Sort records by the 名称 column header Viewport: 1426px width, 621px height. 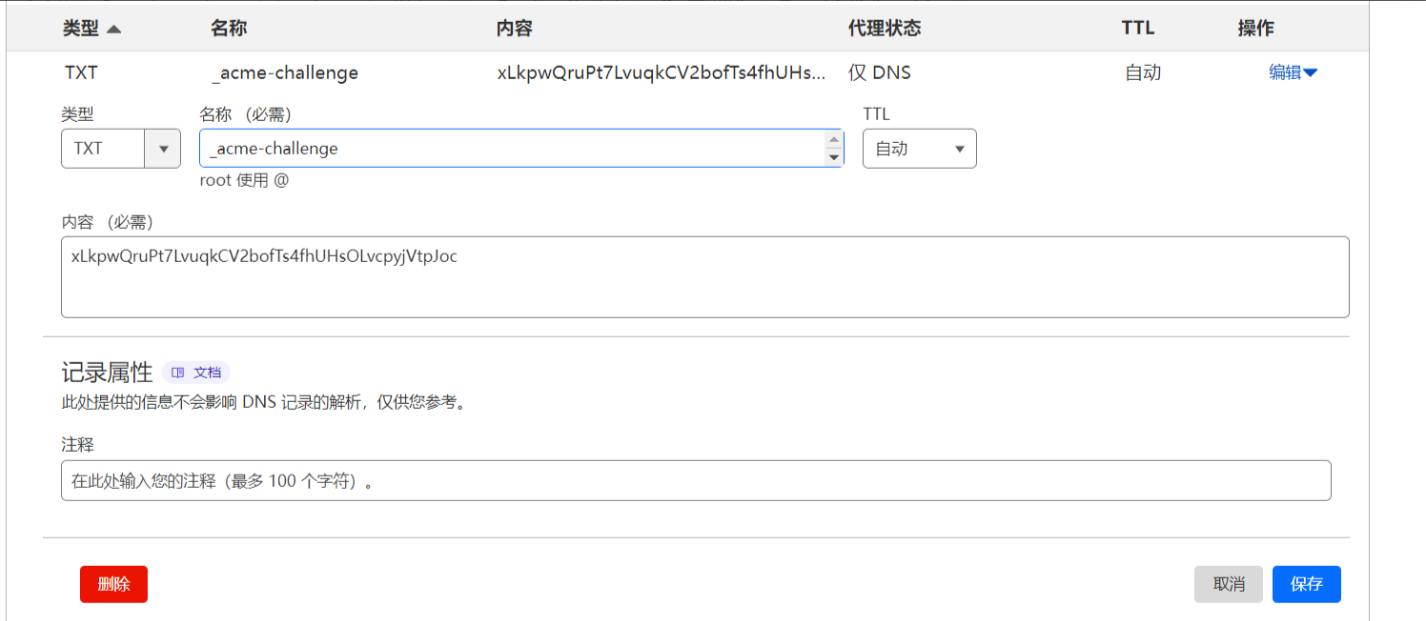coord(228,28)
